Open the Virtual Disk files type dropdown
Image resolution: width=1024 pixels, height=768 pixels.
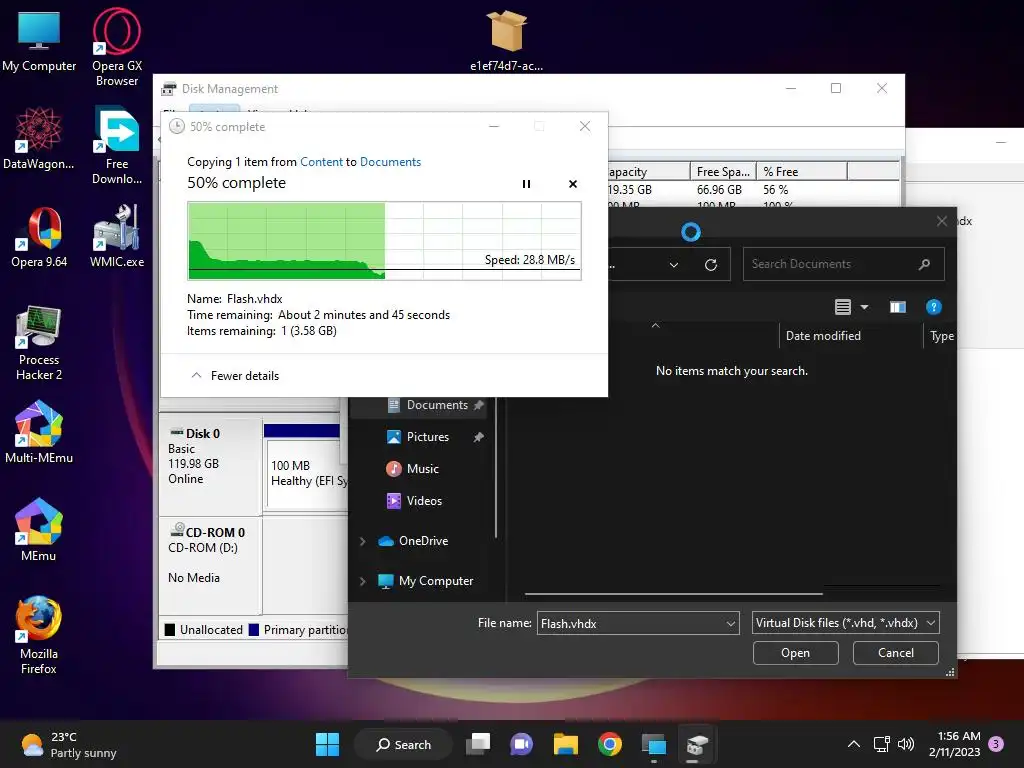click(846, 623)
